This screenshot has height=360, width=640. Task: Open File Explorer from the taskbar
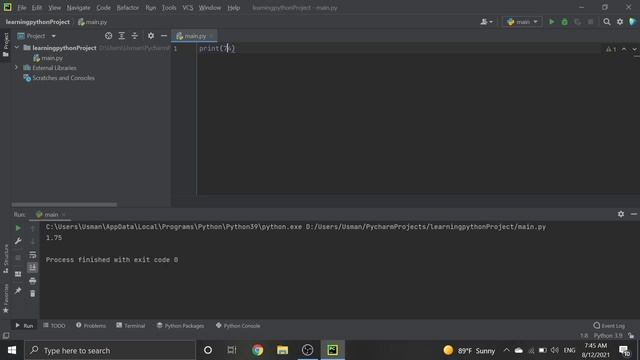282,350
